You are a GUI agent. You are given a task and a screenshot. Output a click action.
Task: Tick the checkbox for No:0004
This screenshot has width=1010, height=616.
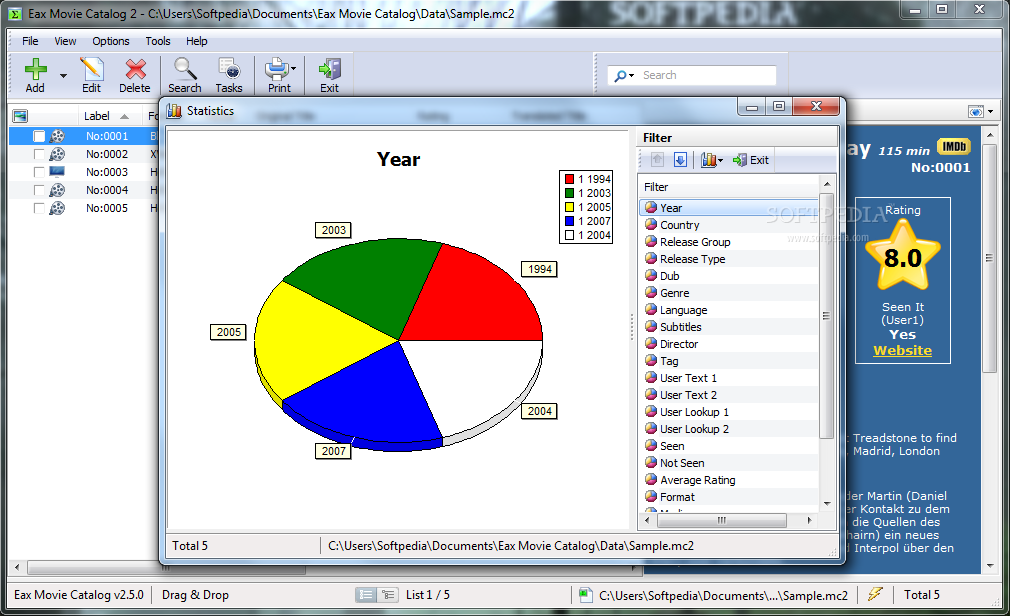[39, 190]
